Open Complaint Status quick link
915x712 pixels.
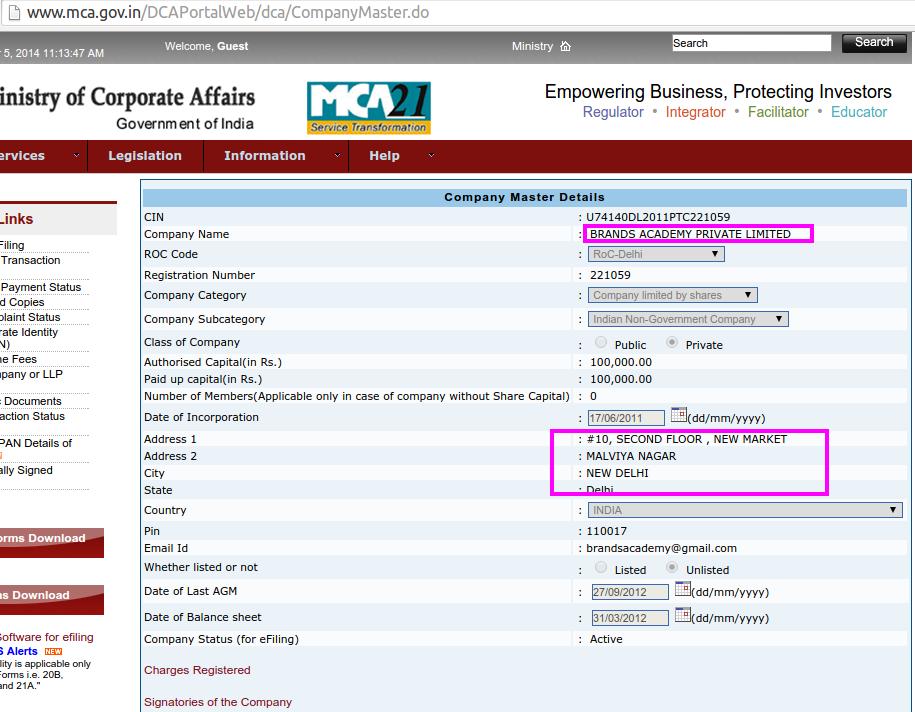[x=30, y=317]
